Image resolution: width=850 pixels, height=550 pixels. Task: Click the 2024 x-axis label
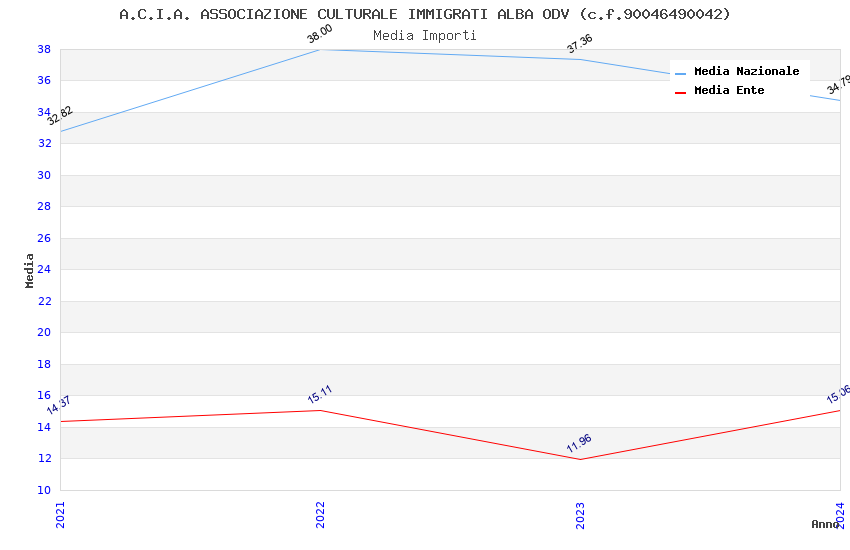click(x=840, y=515)
